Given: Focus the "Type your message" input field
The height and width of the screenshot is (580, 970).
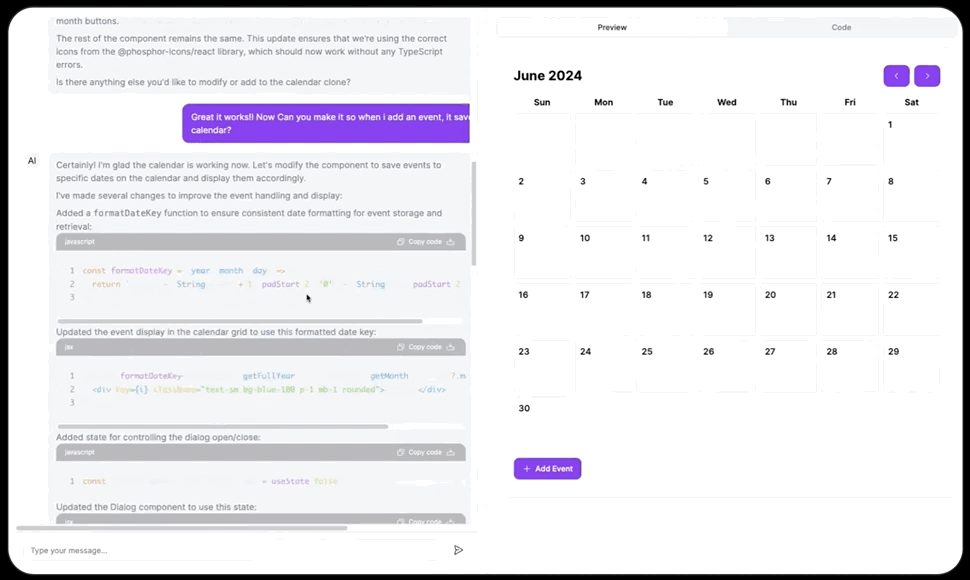Looking at the screenshot, I should click(x=230, y=550).
